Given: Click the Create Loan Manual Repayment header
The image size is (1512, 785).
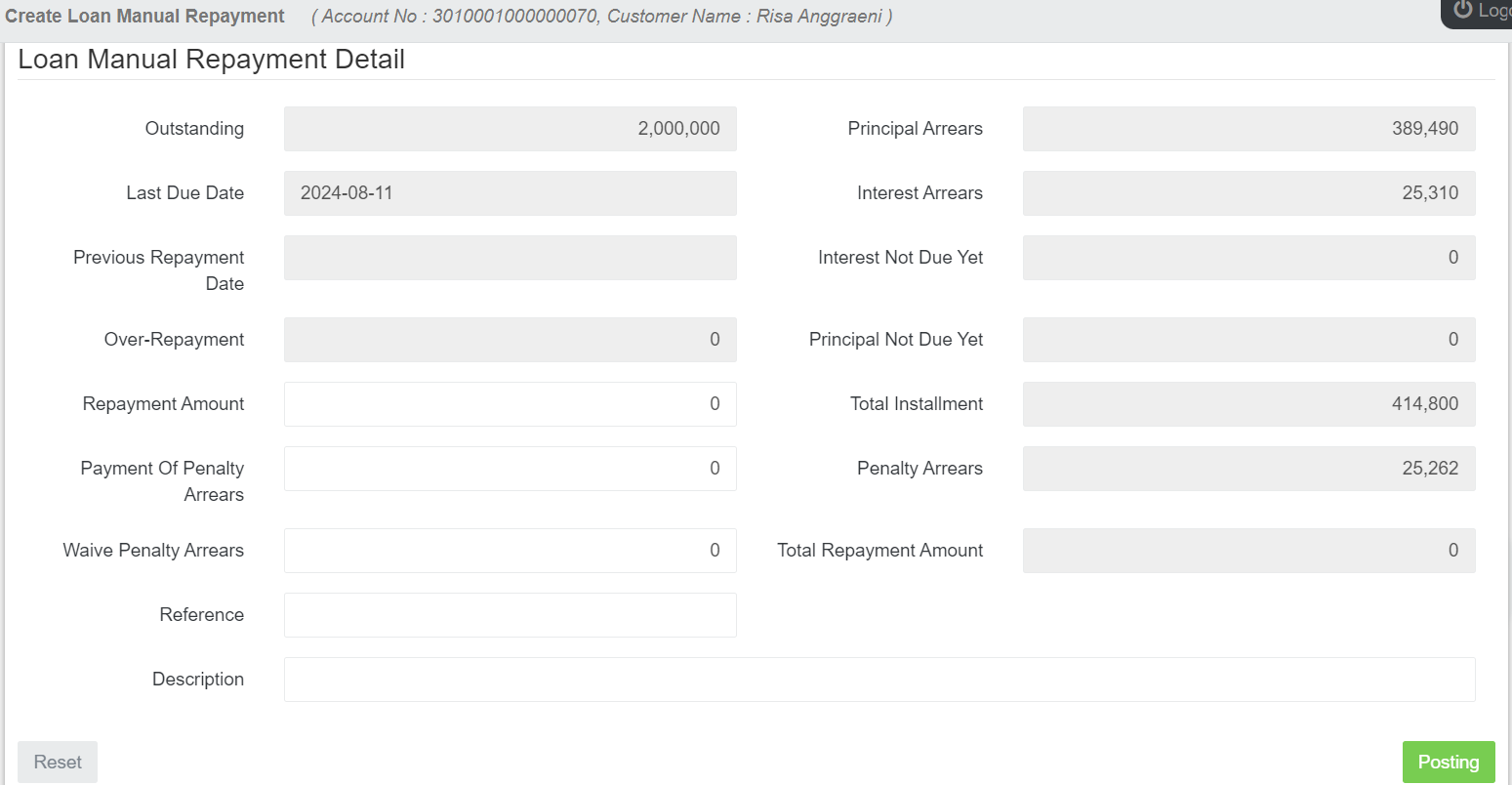Looking at the screenshot, I should coord(144,16).
